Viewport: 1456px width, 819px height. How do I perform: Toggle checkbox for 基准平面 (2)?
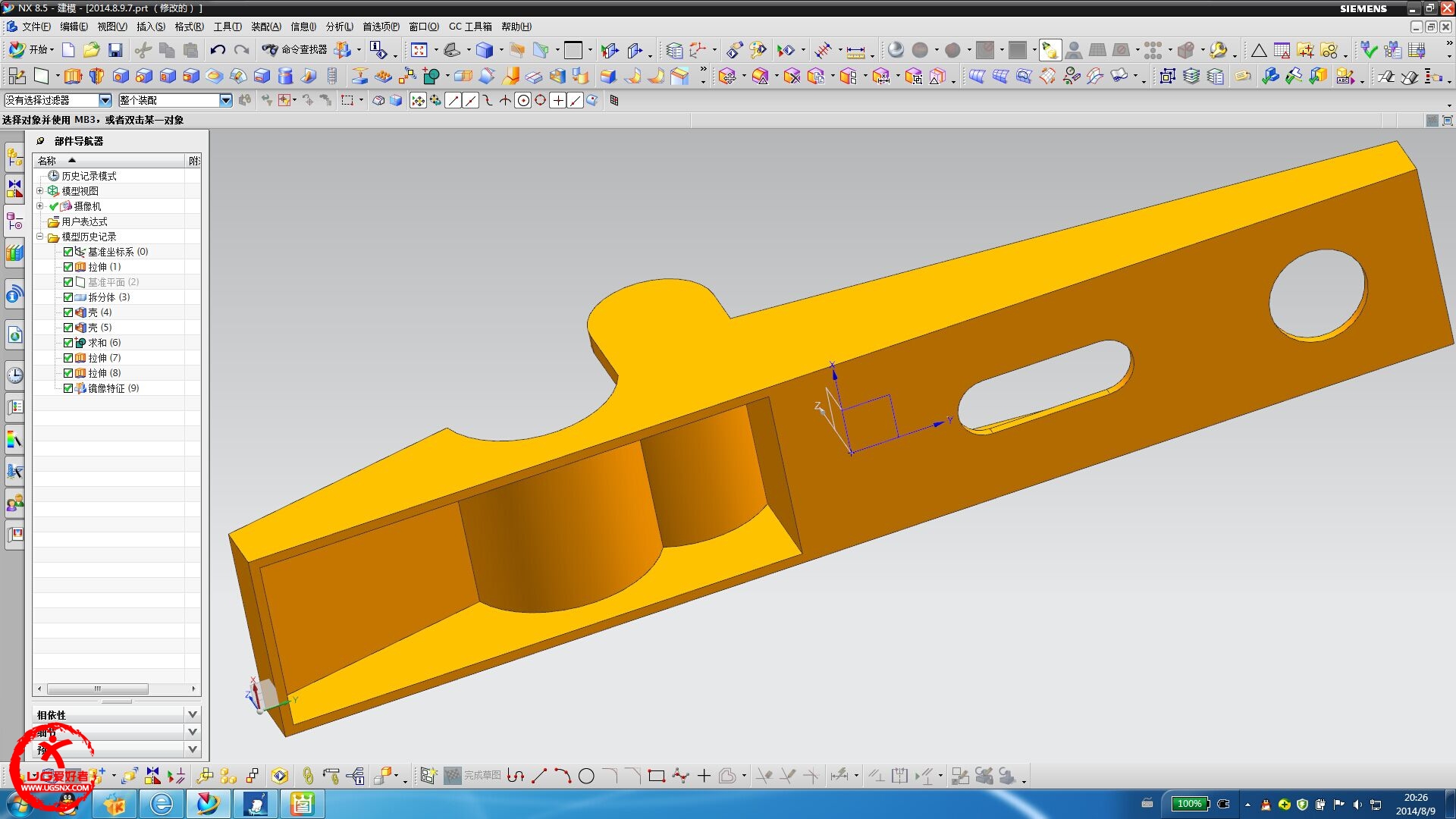pos(68,282)
